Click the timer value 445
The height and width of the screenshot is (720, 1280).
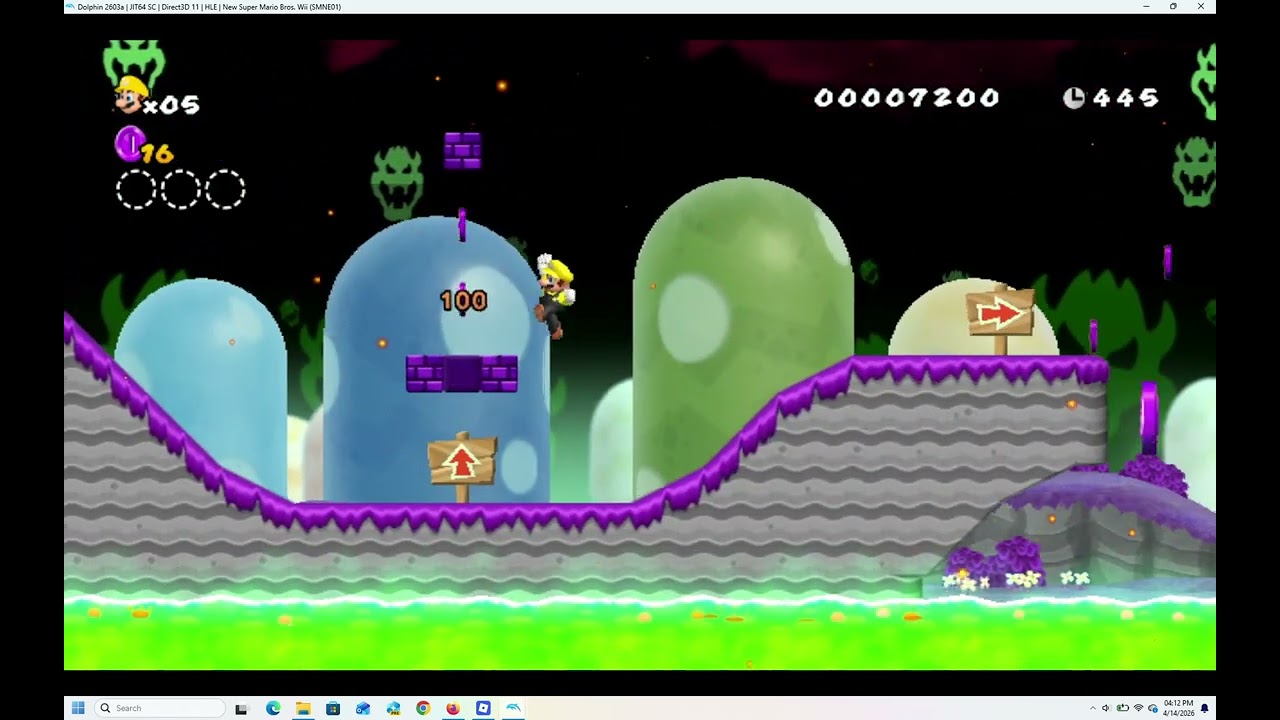1126,97
